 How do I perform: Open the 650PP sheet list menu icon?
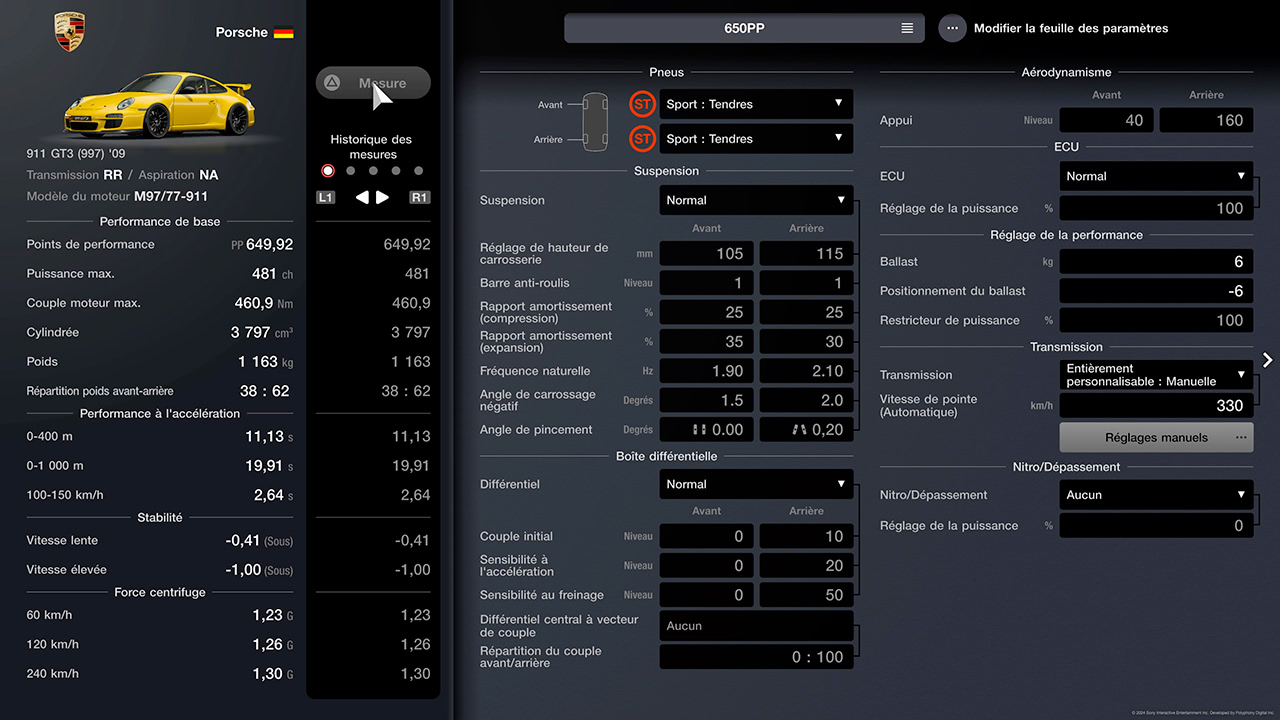[907, 28]
